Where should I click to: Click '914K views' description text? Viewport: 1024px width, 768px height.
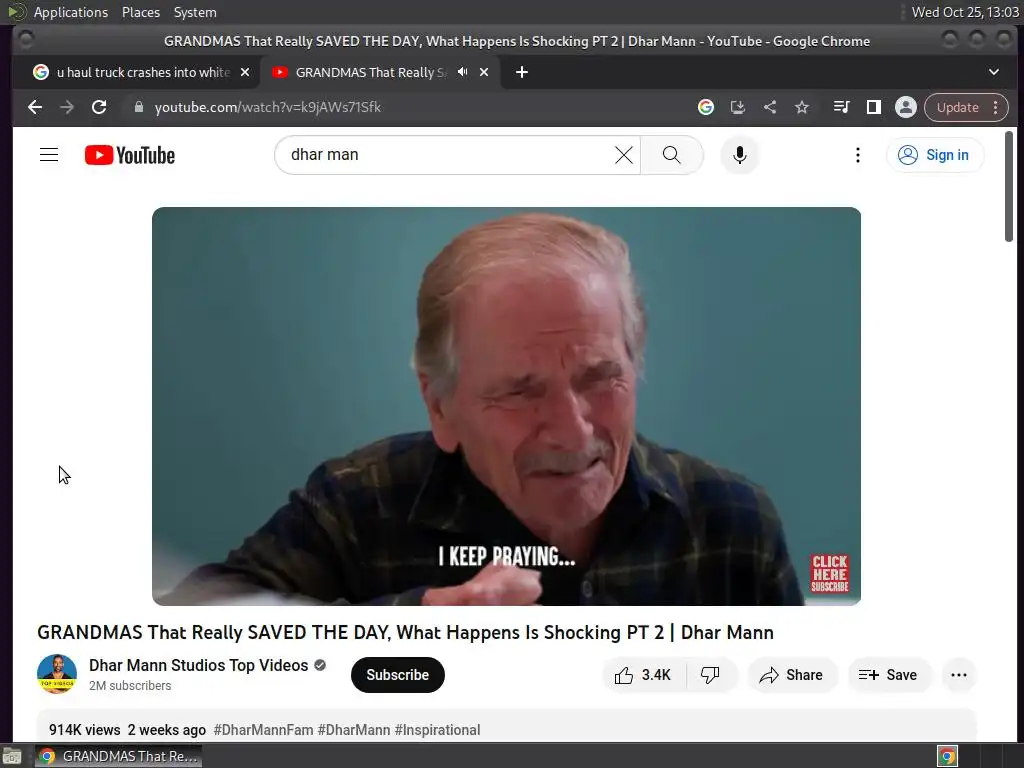coord(85,729)
